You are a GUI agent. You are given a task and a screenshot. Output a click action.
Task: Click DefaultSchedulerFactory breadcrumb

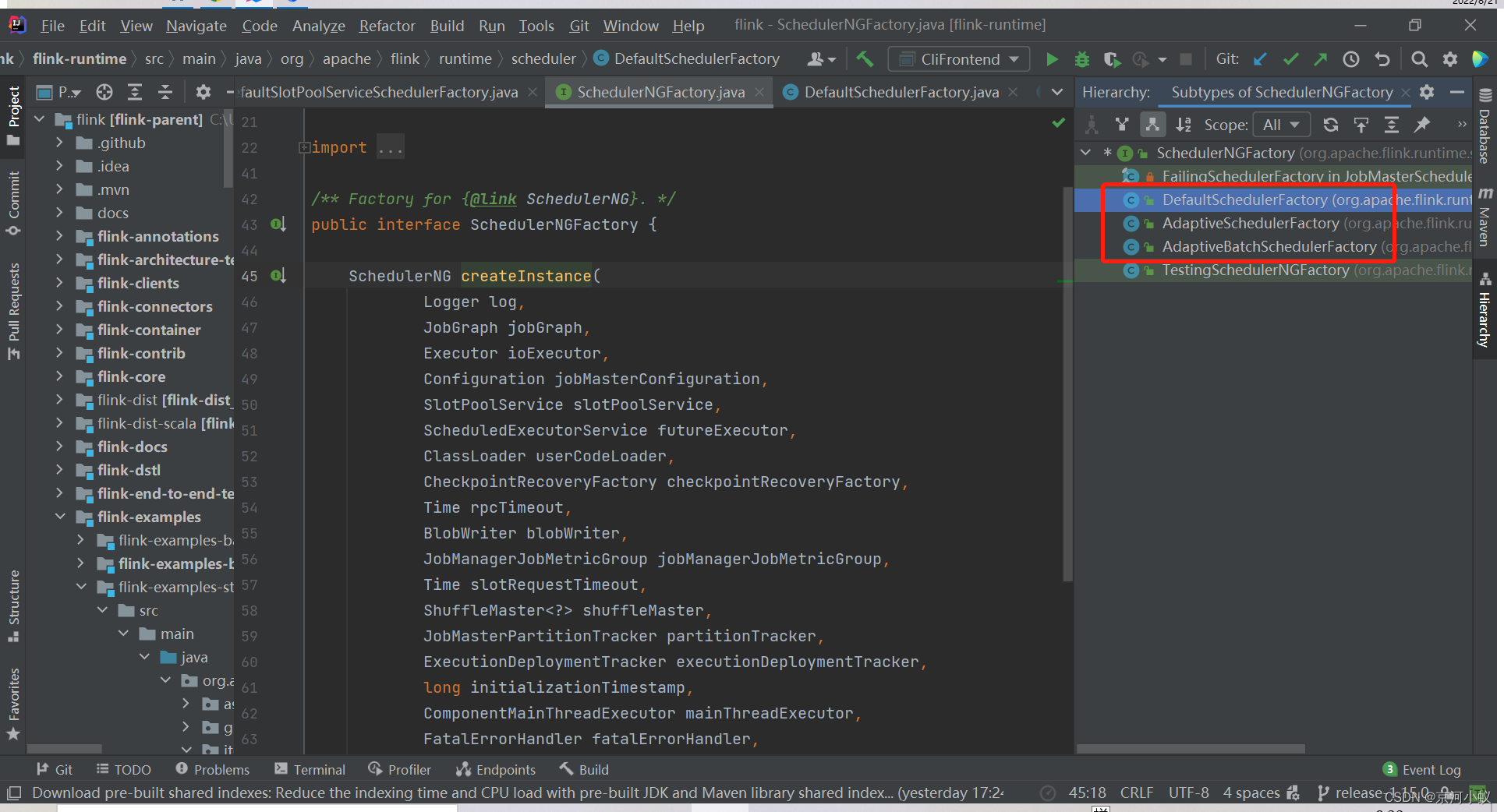click(687, 59)
